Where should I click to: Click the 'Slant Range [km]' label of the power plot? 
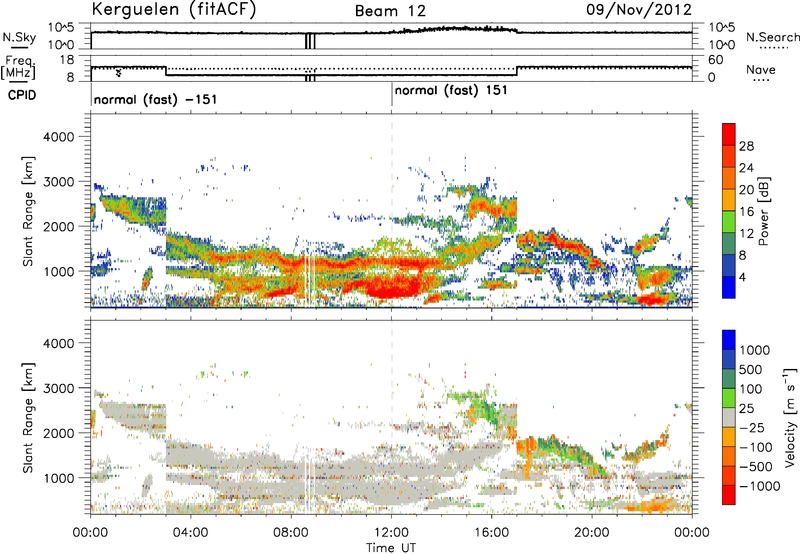click(29, 211)
